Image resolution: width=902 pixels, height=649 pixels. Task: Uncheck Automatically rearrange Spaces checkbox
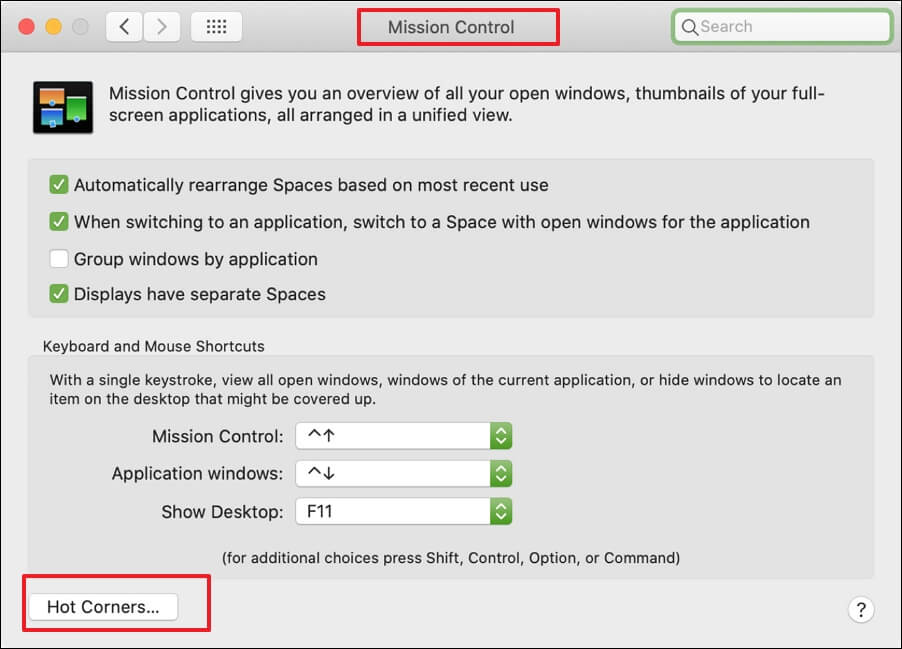pyautogui.click(x=59, y=185)
